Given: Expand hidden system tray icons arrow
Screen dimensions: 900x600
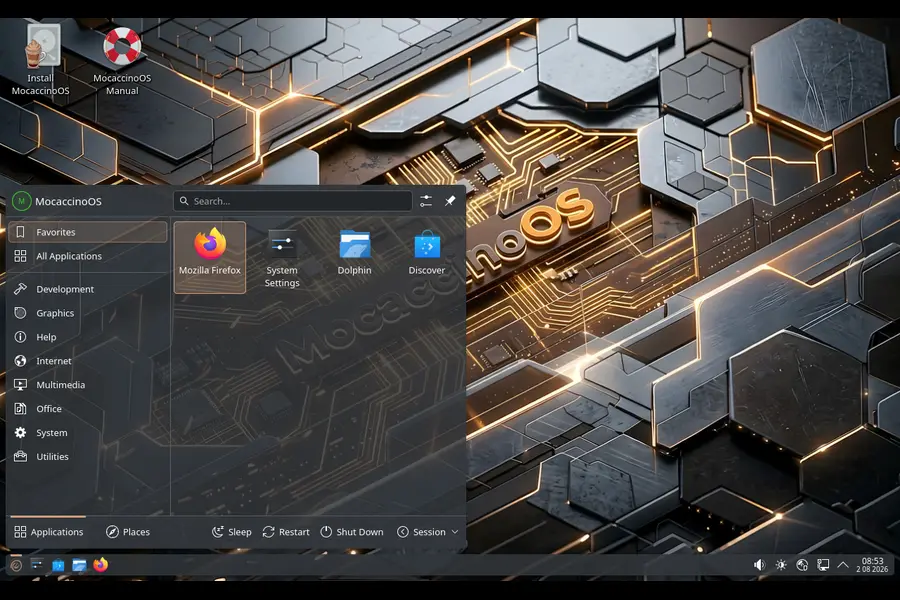Looking at the screenshot, I should [843, 565].
